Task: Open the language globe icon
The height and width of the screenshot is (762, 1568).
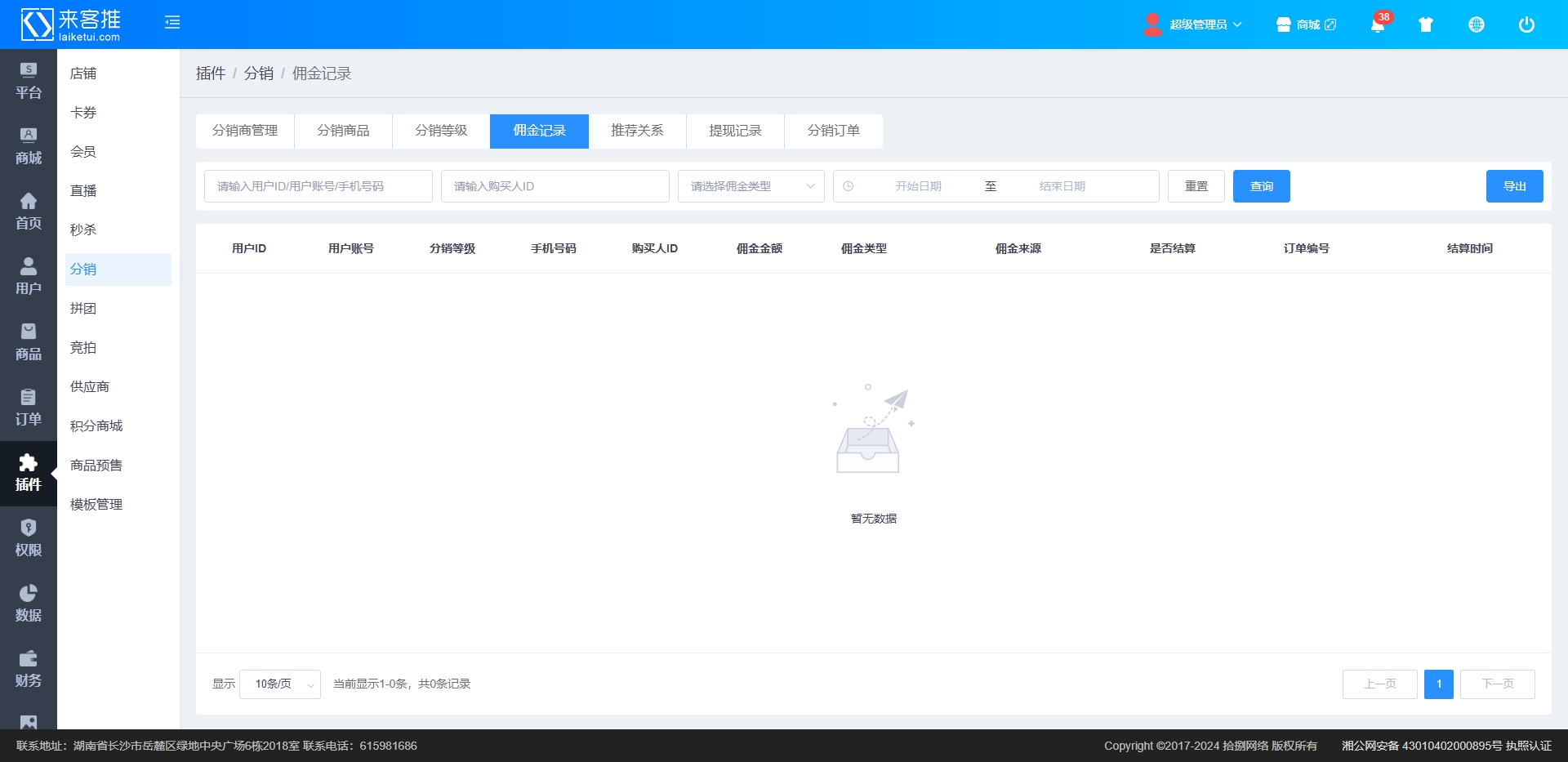Action: tap(1476, 25)
